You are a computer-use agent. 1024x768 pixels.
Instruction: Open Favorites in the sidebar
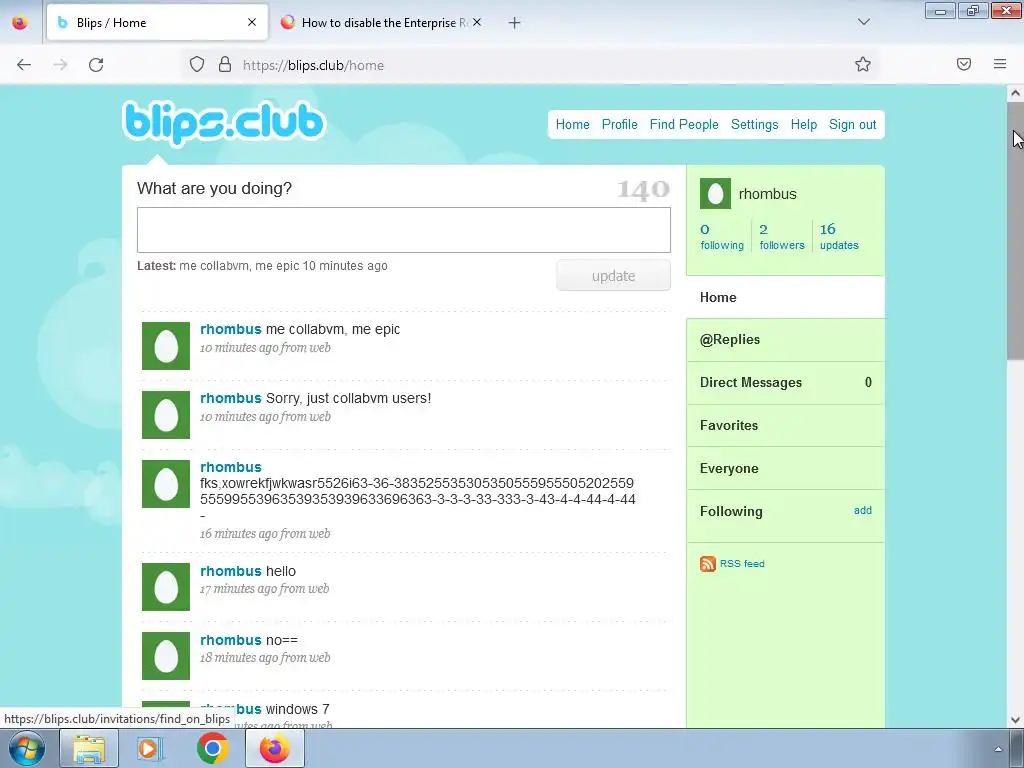pyautogui.click(x=786, y=426)
